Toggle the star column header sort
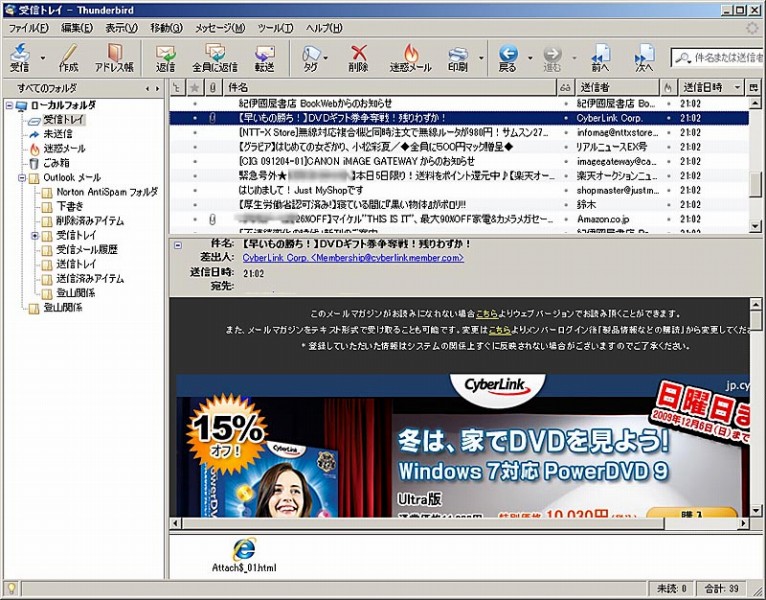This screenshot has height=600, width=766. [195, 88]
